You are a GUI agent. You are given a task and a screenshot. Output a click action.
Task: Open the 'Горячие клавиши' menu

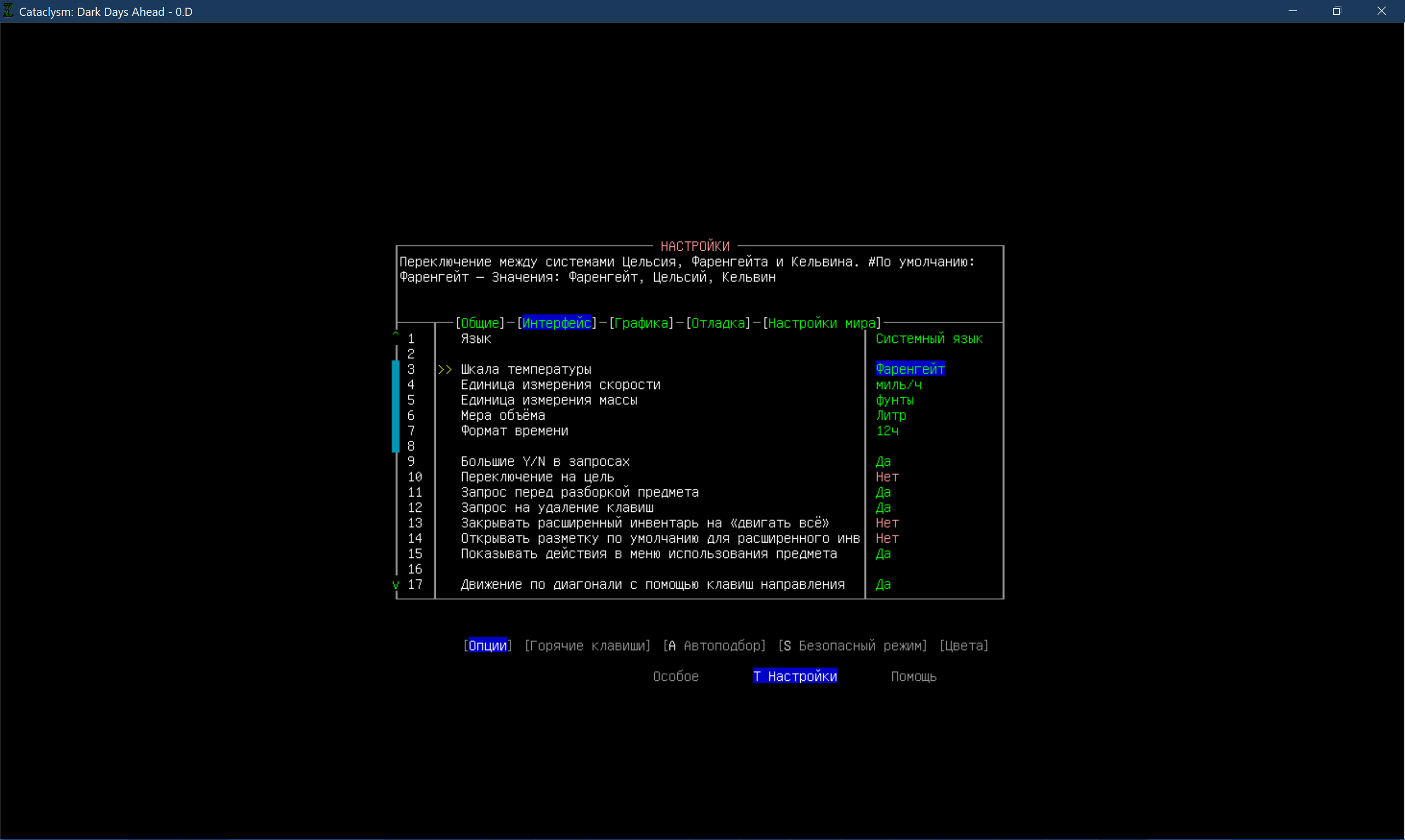(x=587, y=646)
